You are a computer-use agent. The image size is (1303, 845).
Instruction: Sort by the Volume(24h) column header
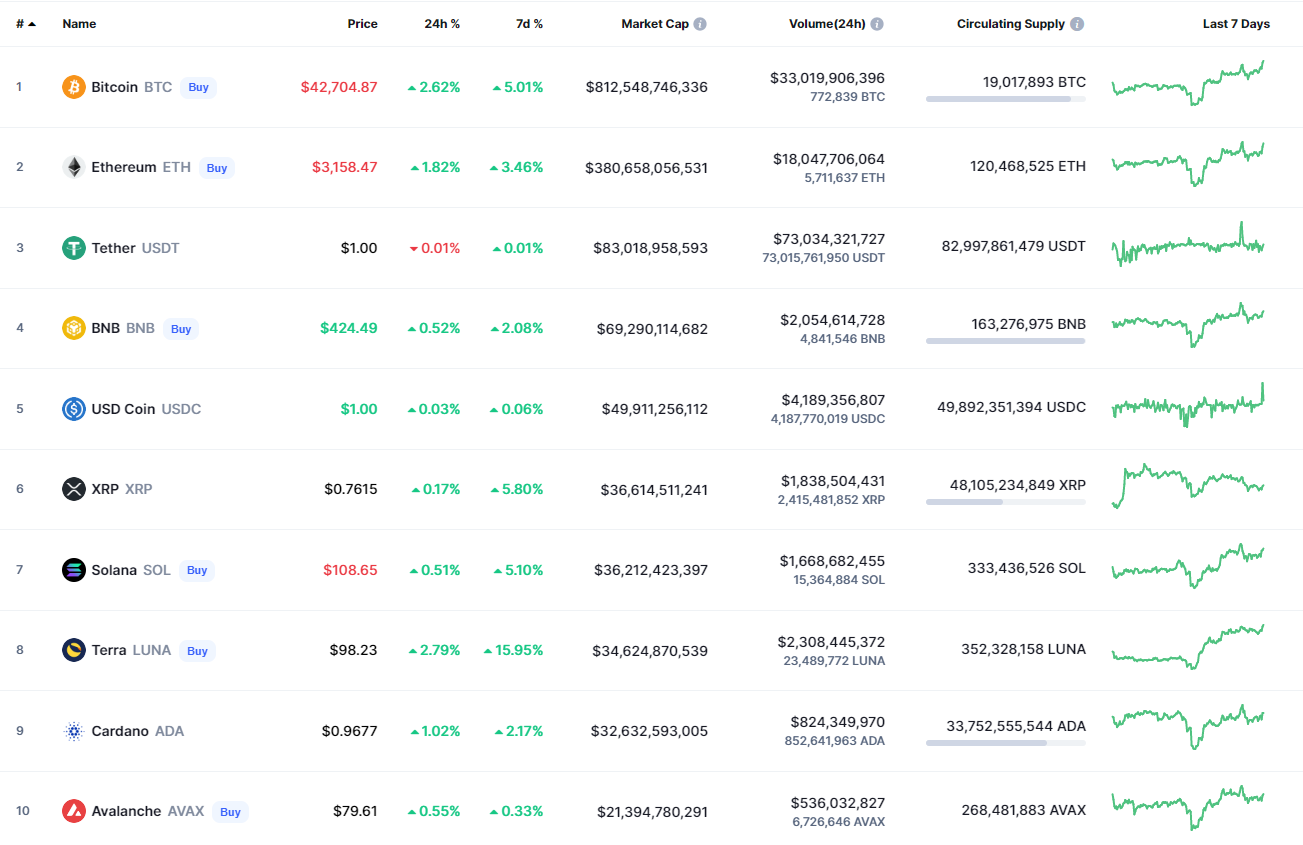pos(827,24)
